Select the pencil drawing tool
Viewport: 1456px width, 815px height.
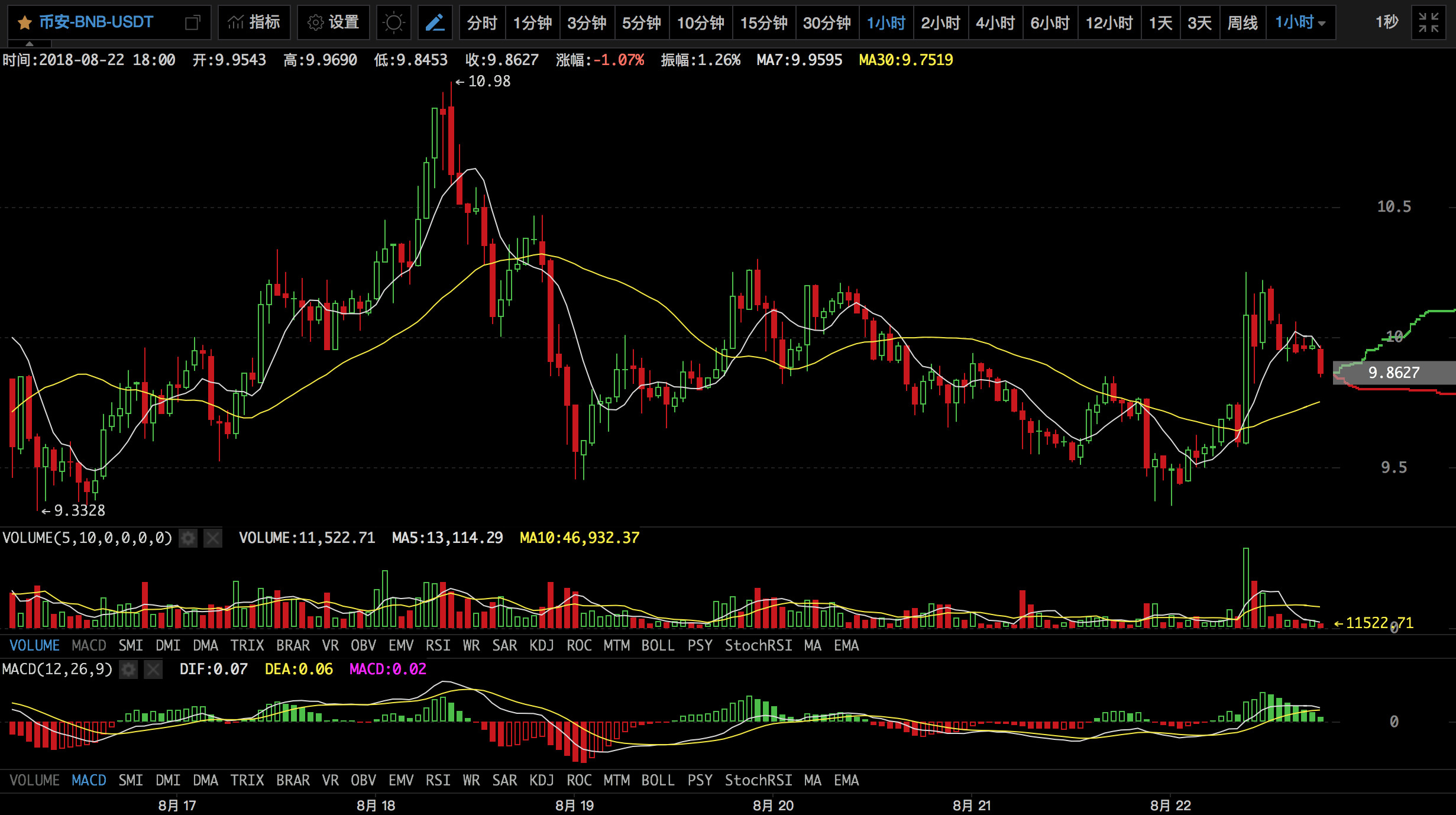coord(435,23)
